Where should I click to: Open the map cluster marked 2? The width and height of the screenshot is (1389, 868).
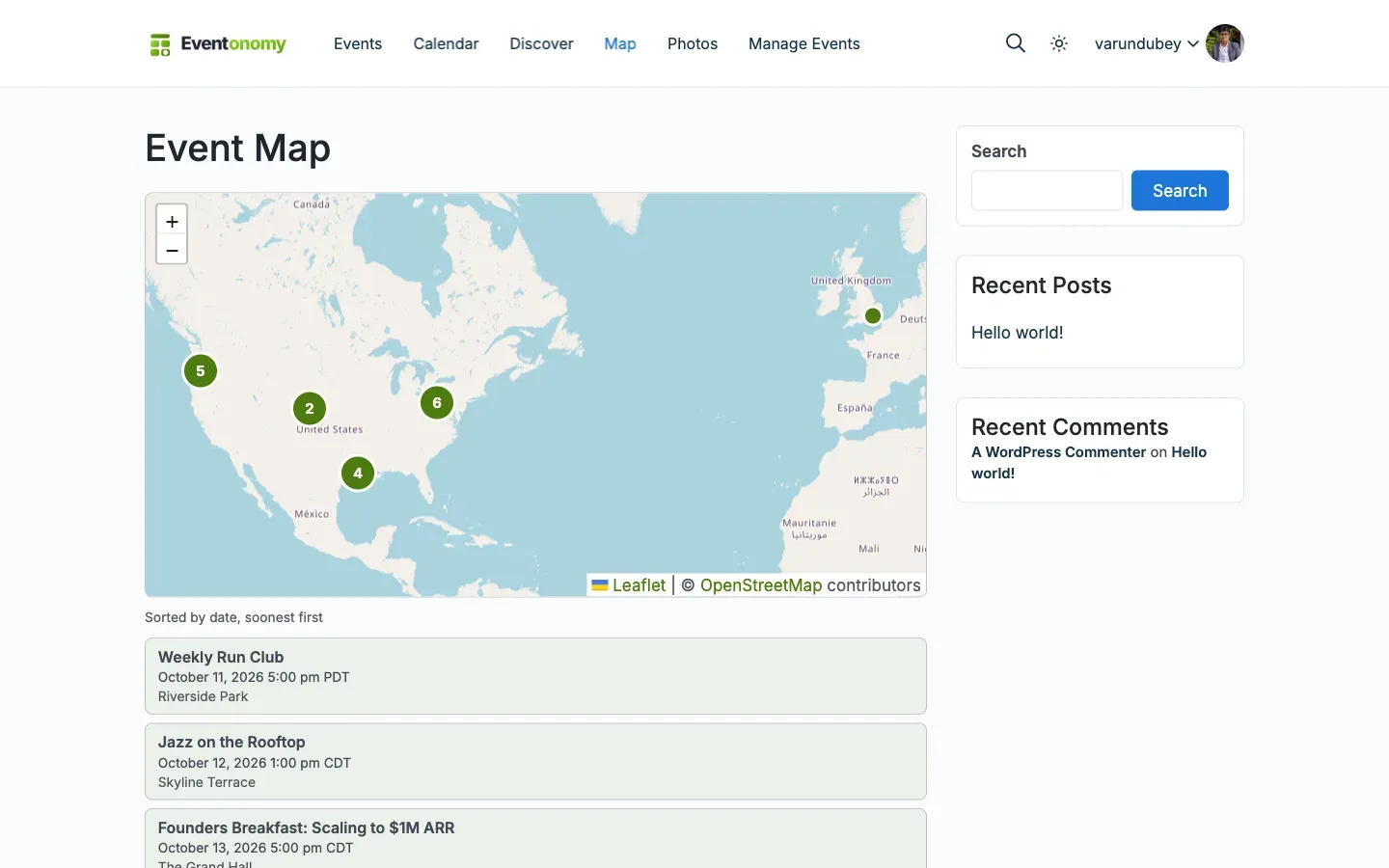coord(310,408)
